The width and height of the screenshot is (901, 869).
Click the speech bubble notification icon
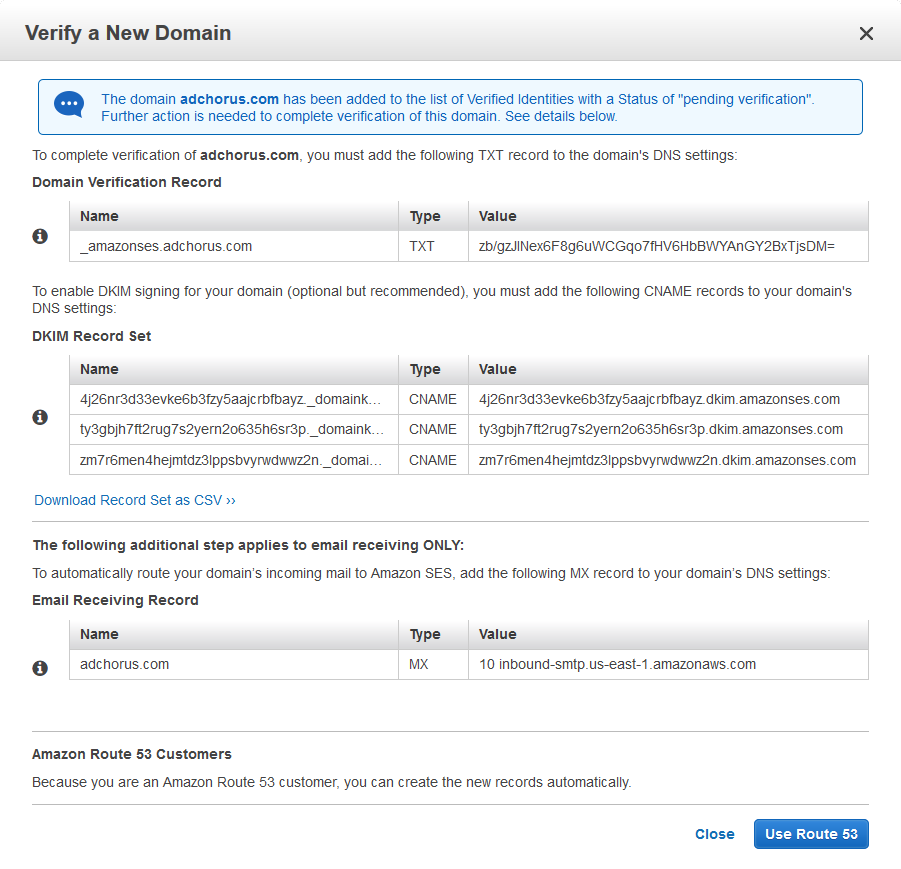[69, 105]
